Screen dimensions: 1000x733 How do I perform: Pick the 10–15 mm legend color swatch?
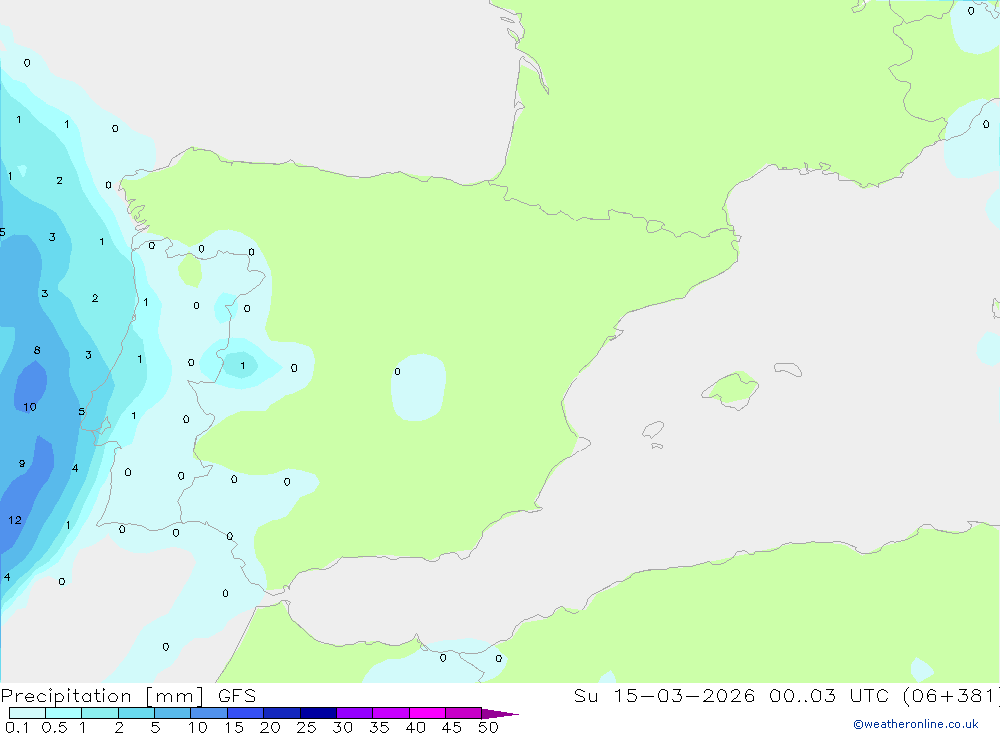click(x=209, y=713)
